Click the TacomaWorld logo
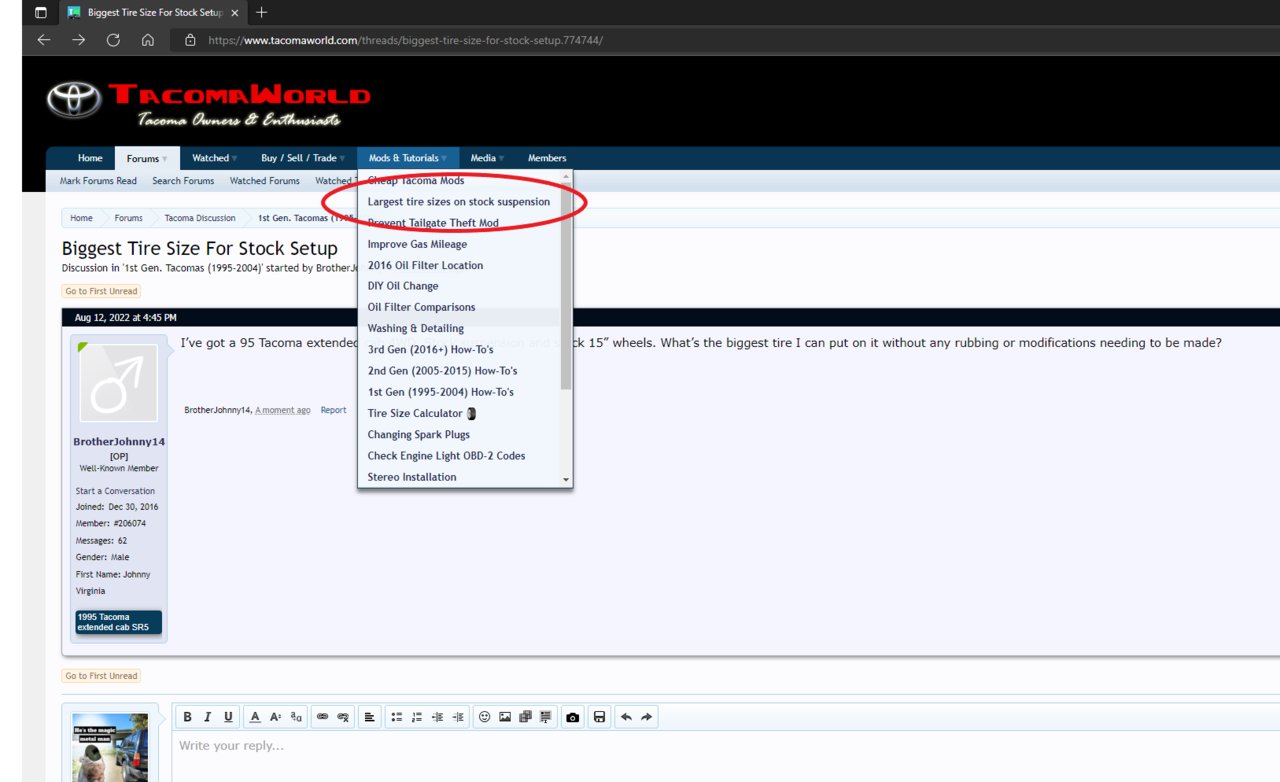This screenshot has height=782, width=1280. 208,105
